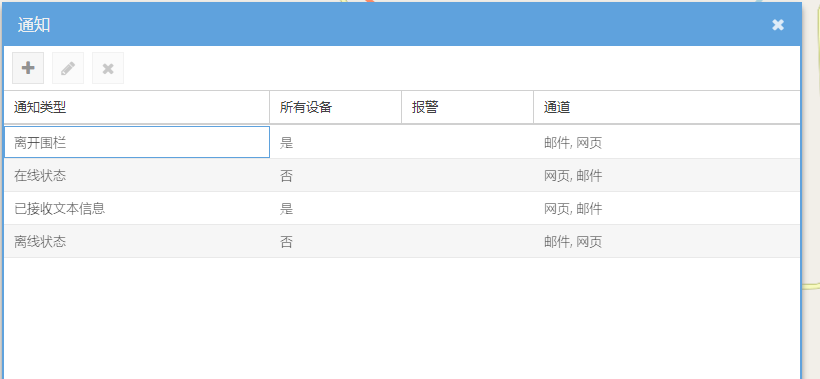Image resolution: width=820 pixels, height=379 pixels.
Task: Click the 报警 column header
Action: [468, 107]
